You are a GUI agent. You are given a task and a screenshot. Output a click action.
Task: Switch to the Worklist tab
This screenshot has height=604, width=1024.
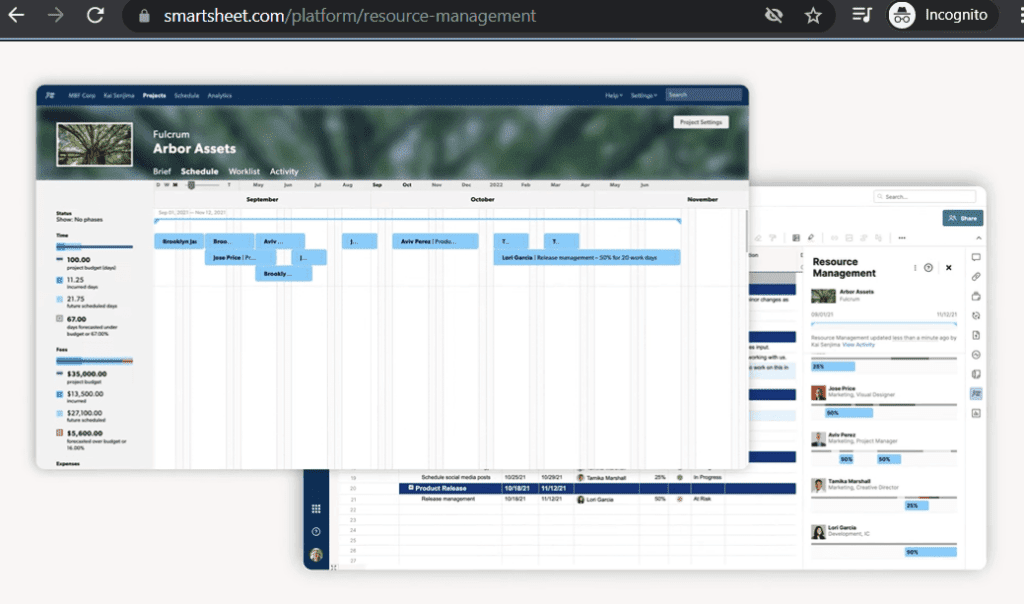point(244,171)
